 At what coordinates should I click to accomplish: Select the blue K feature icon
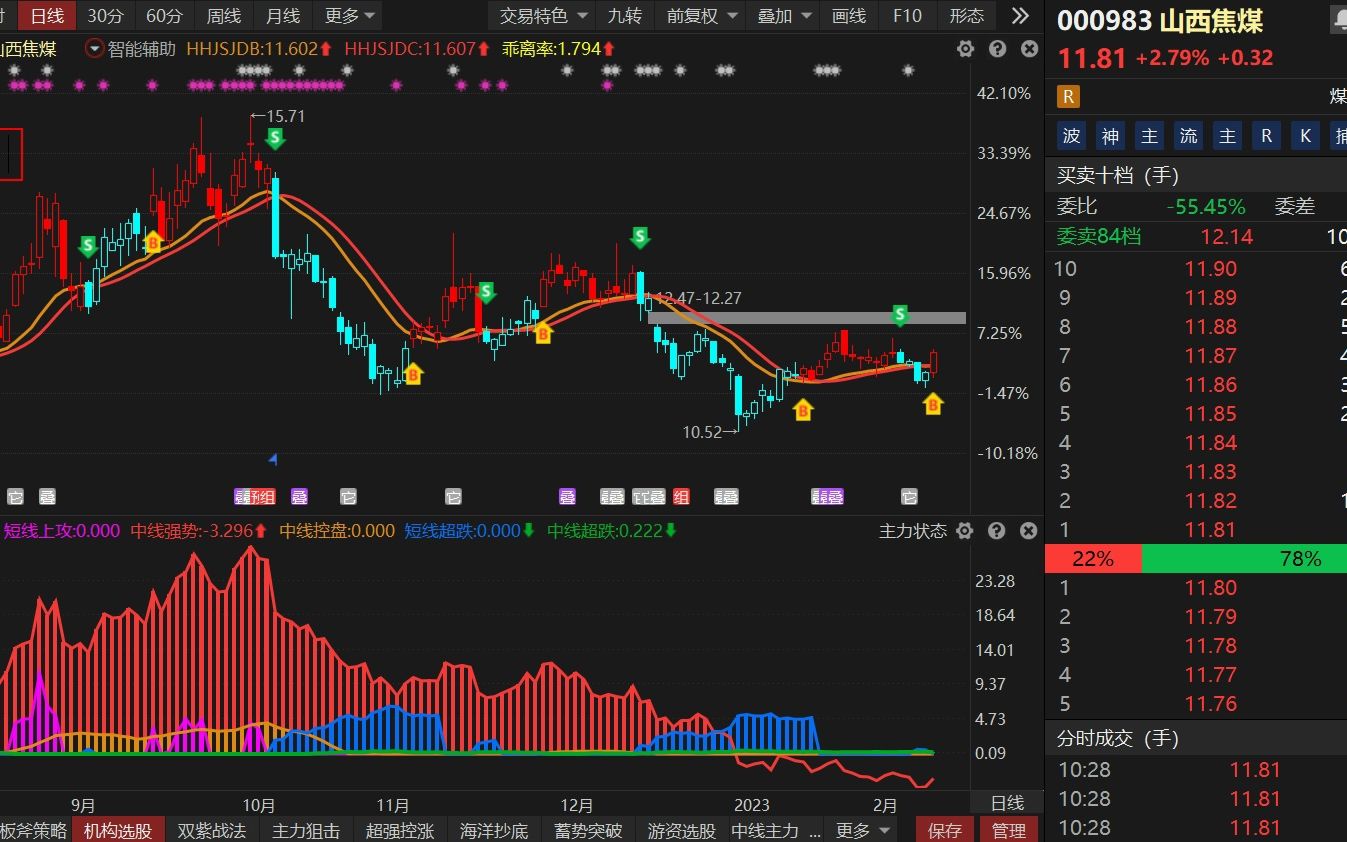(1305, 136)
